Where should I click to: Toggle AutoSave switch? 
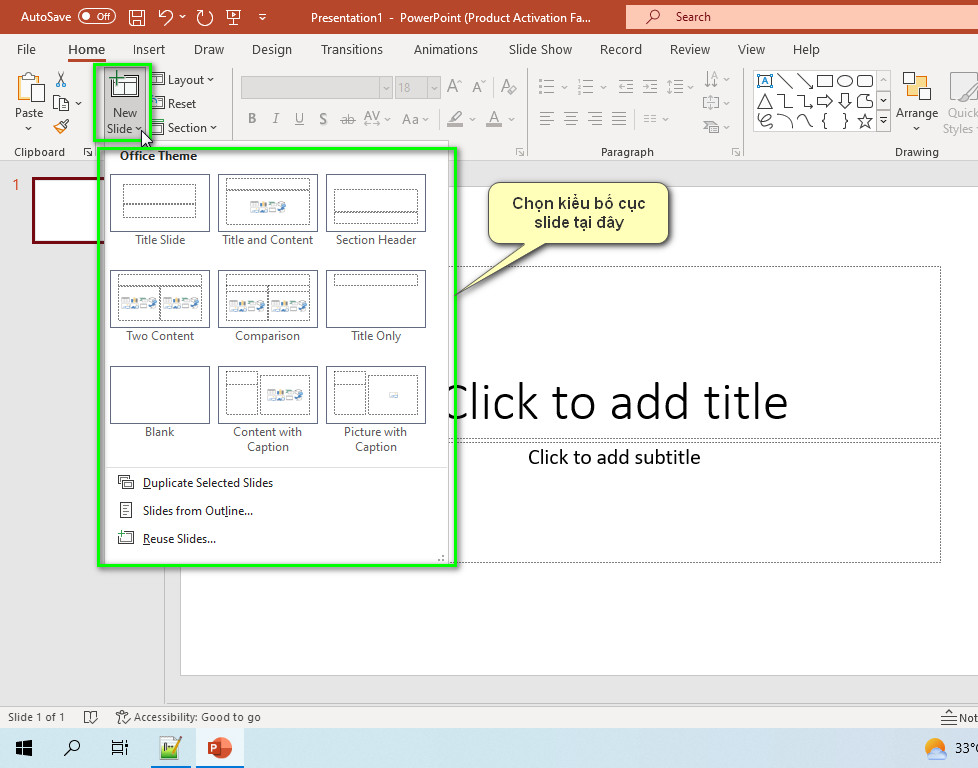tap(97, 17)
